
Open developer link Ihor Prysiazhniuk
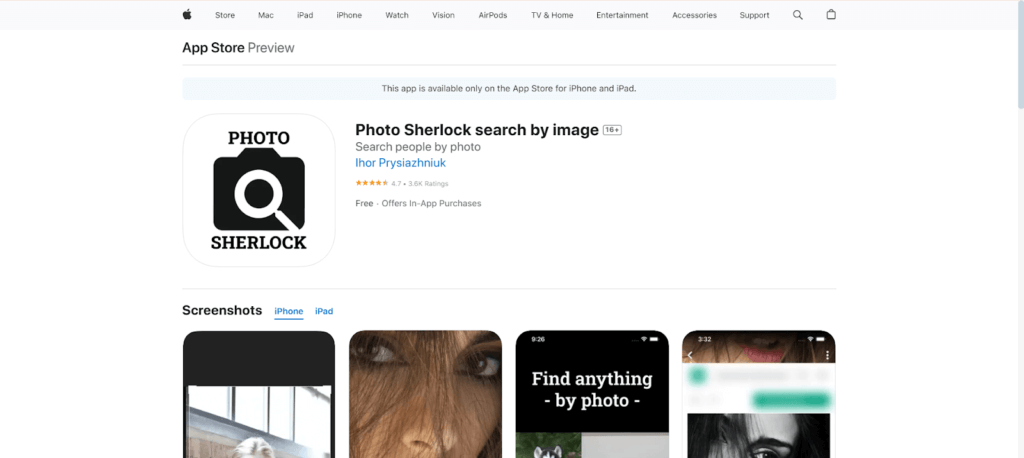point(402,162)
